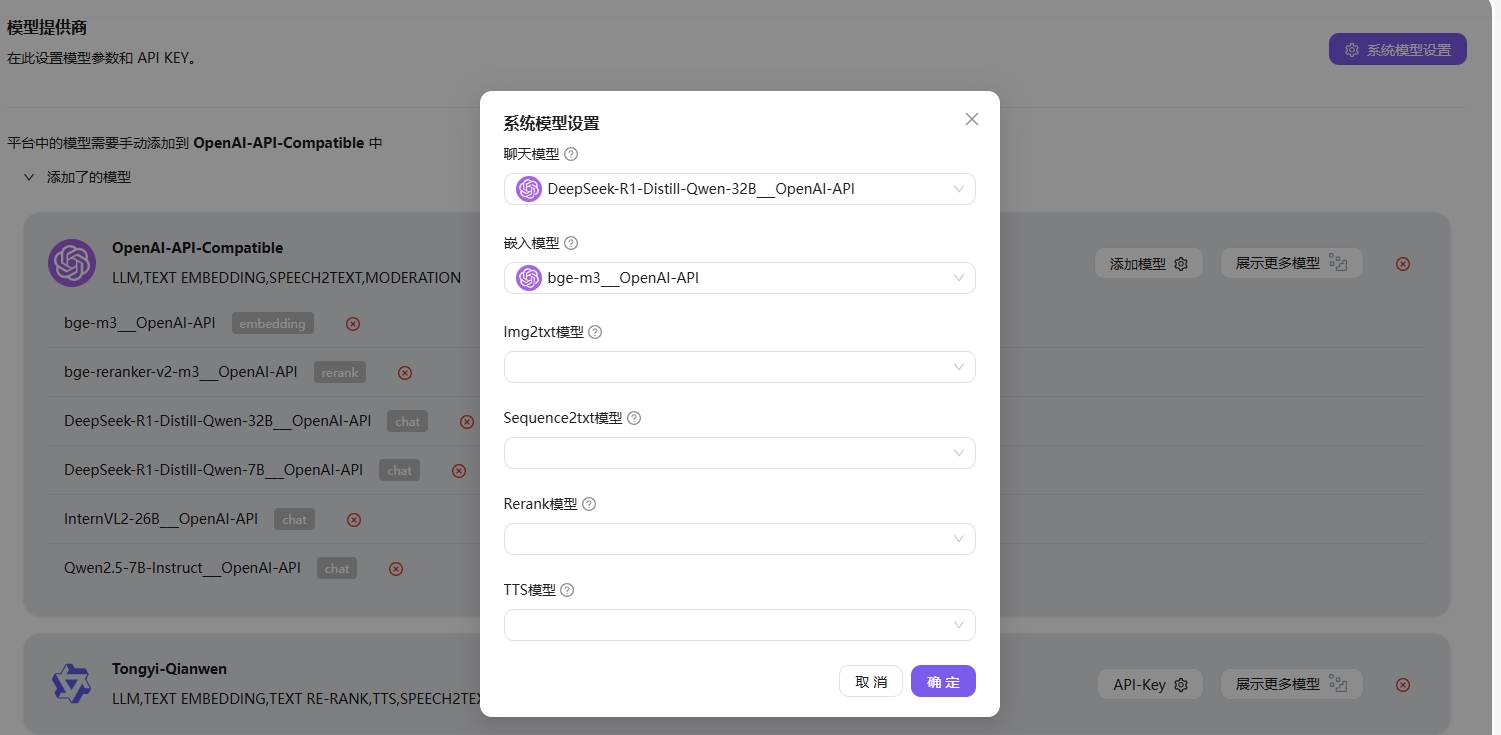
Task: Remove the DeepSeek-R1-Distill-Qwen-32B__OpenAI-API model
Action: click(467, 422)
